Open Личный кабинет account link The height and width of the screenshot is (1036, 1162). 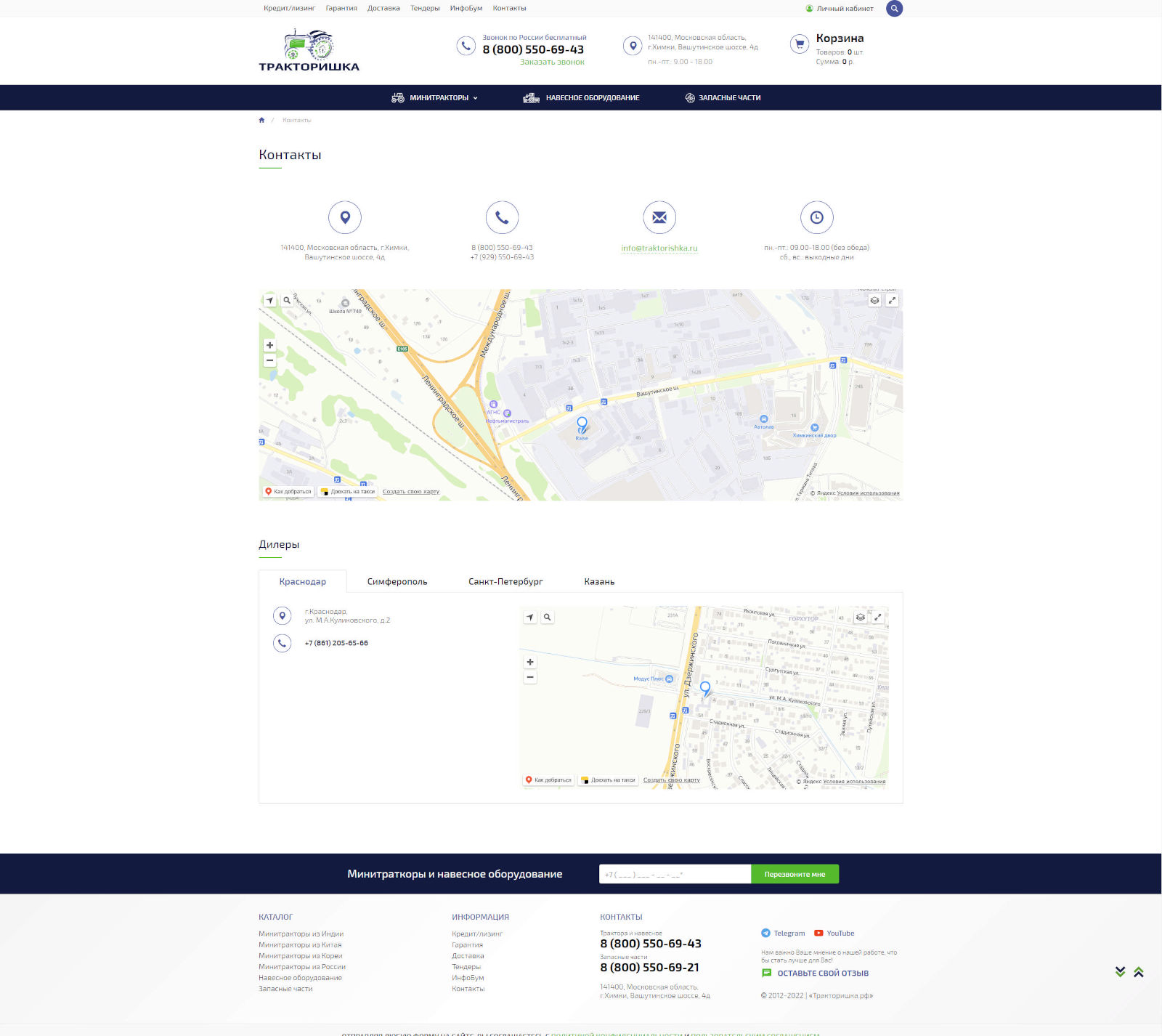844,9
